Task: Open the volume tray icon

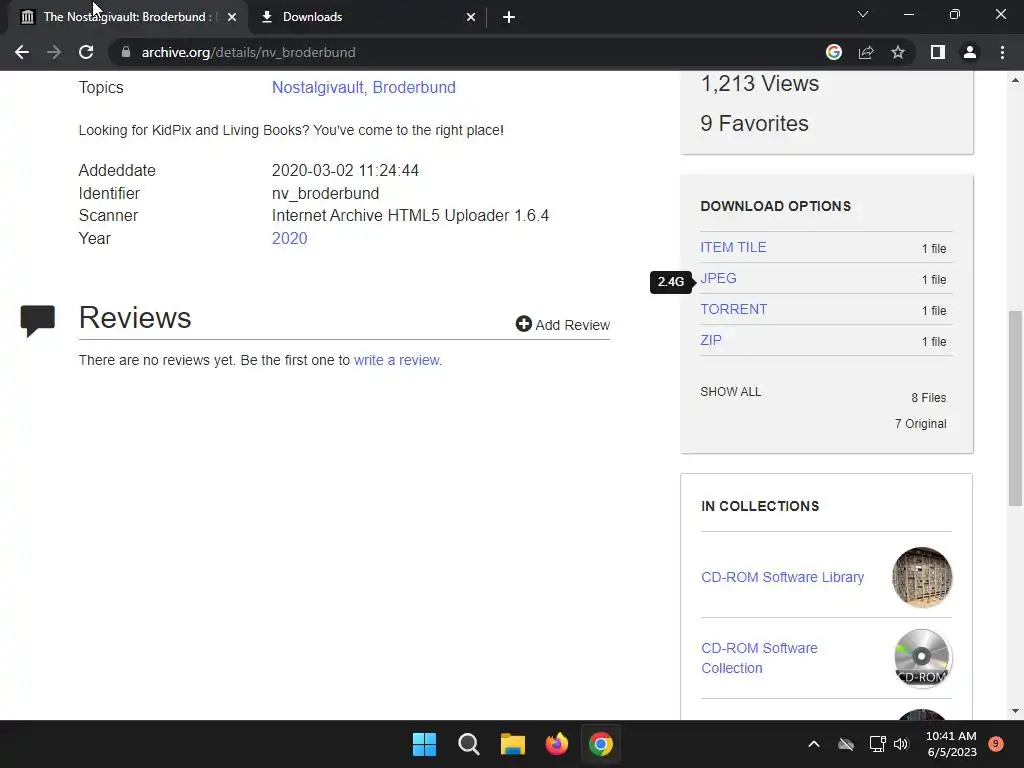Action: click(901, 744)
